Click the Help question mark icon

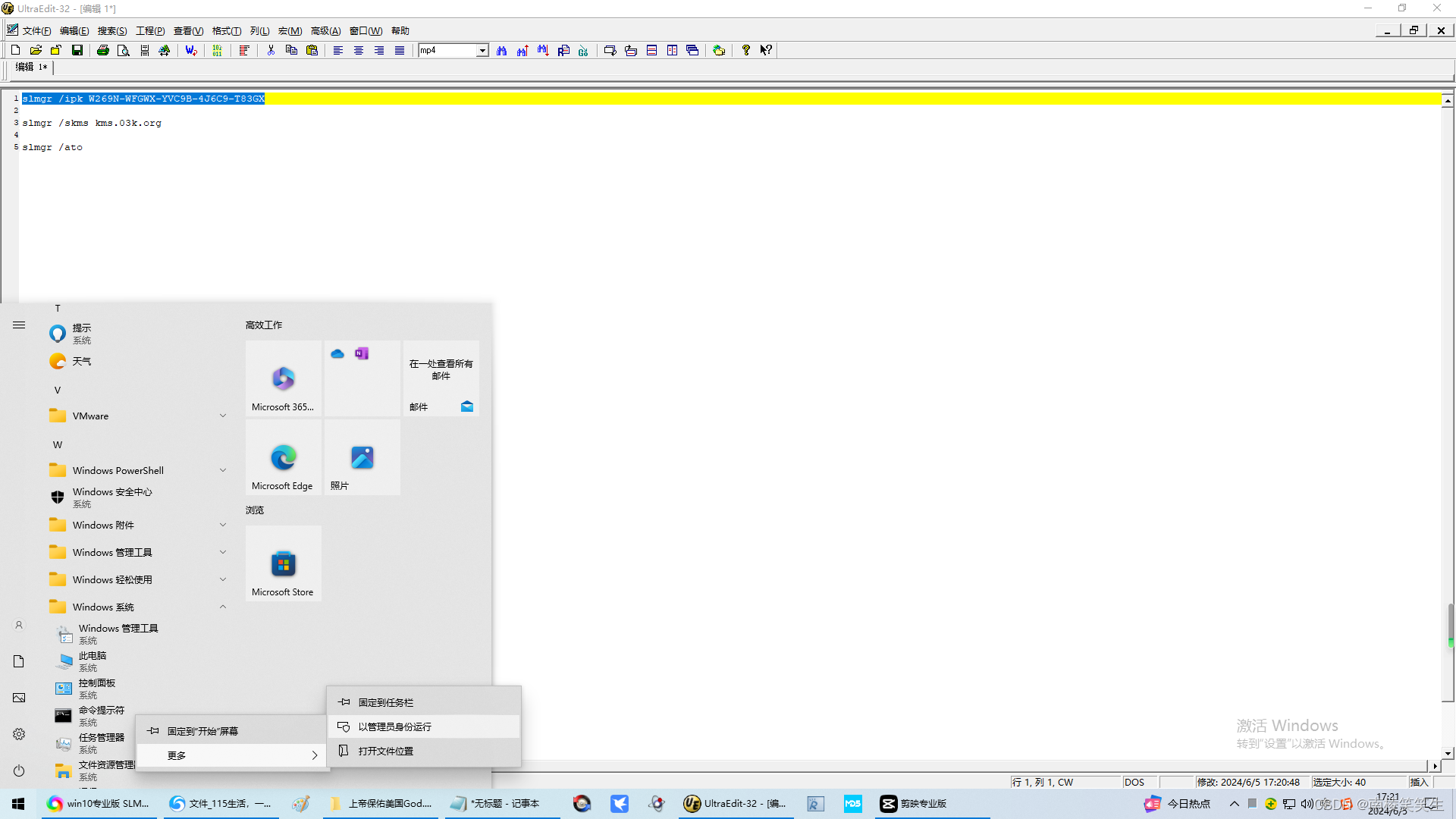745,50
